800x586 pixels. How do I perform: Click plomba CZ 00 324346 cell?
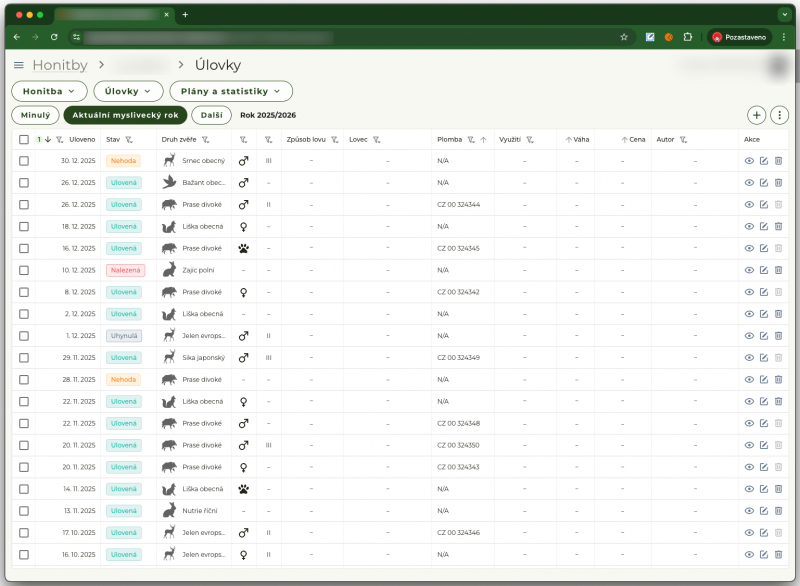458,532
